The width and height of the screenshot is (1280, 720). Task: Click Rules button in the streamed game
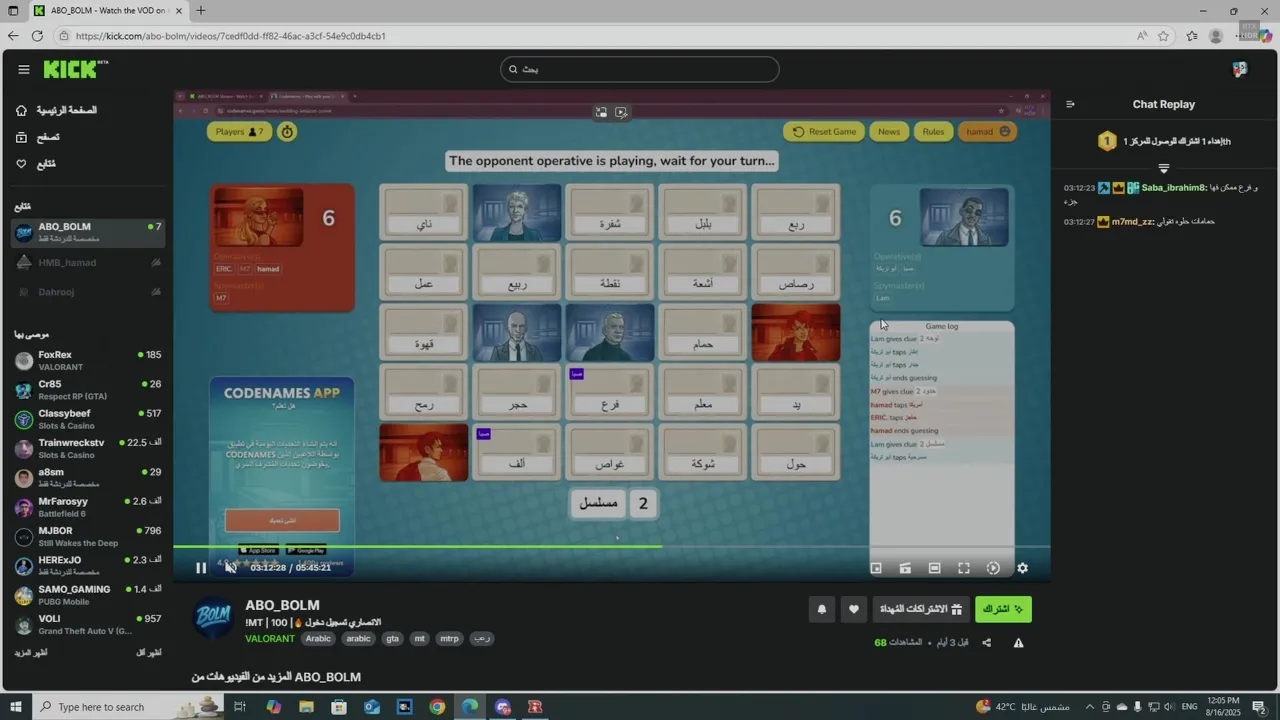933,132
